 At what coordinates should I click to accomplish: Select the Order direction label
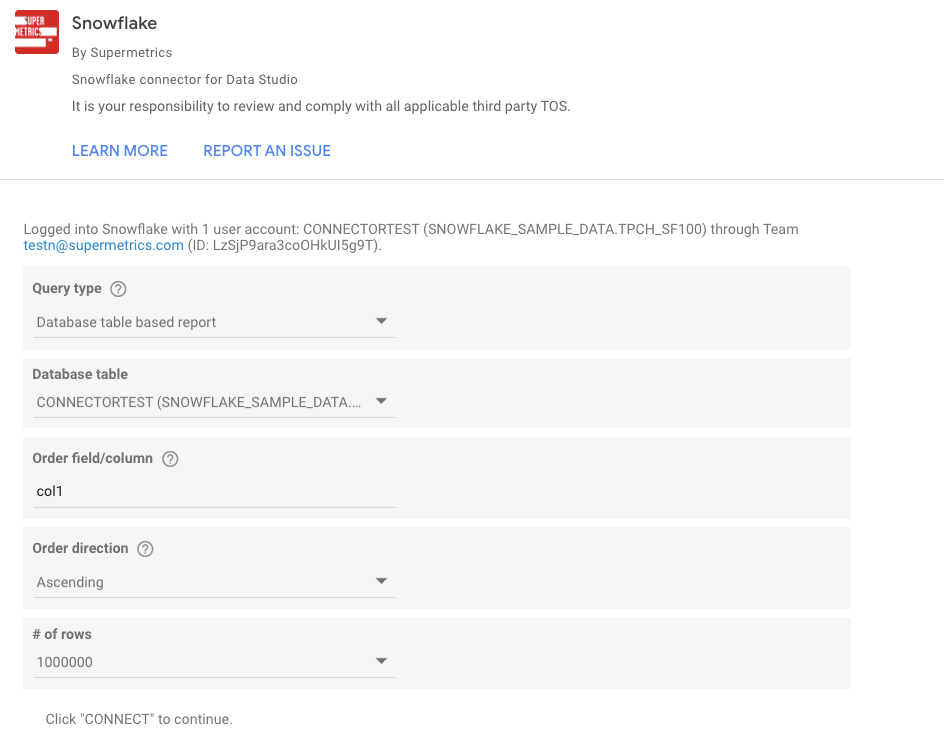[80, 548]
